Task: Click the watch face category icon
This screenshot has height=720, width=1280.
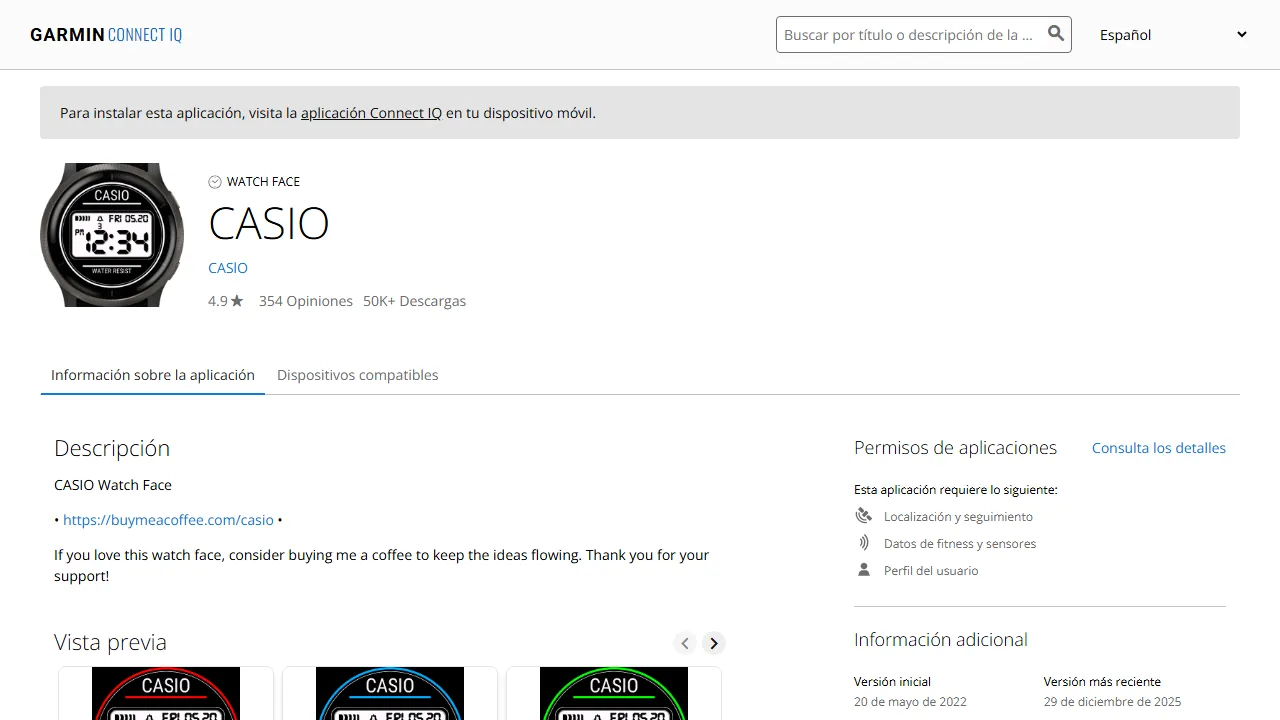Action: point(215,182)
